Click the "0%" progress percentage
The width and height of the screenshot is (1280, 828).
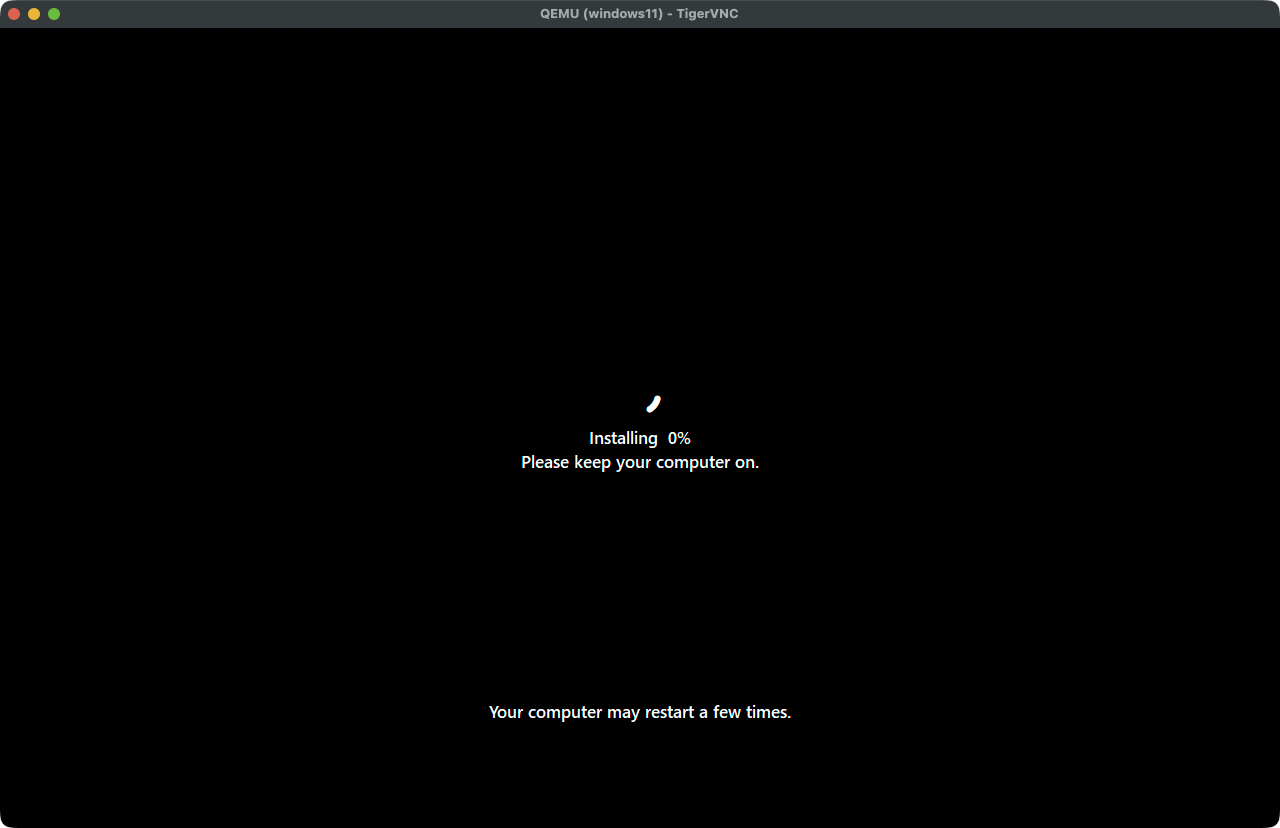pos(679,438)
